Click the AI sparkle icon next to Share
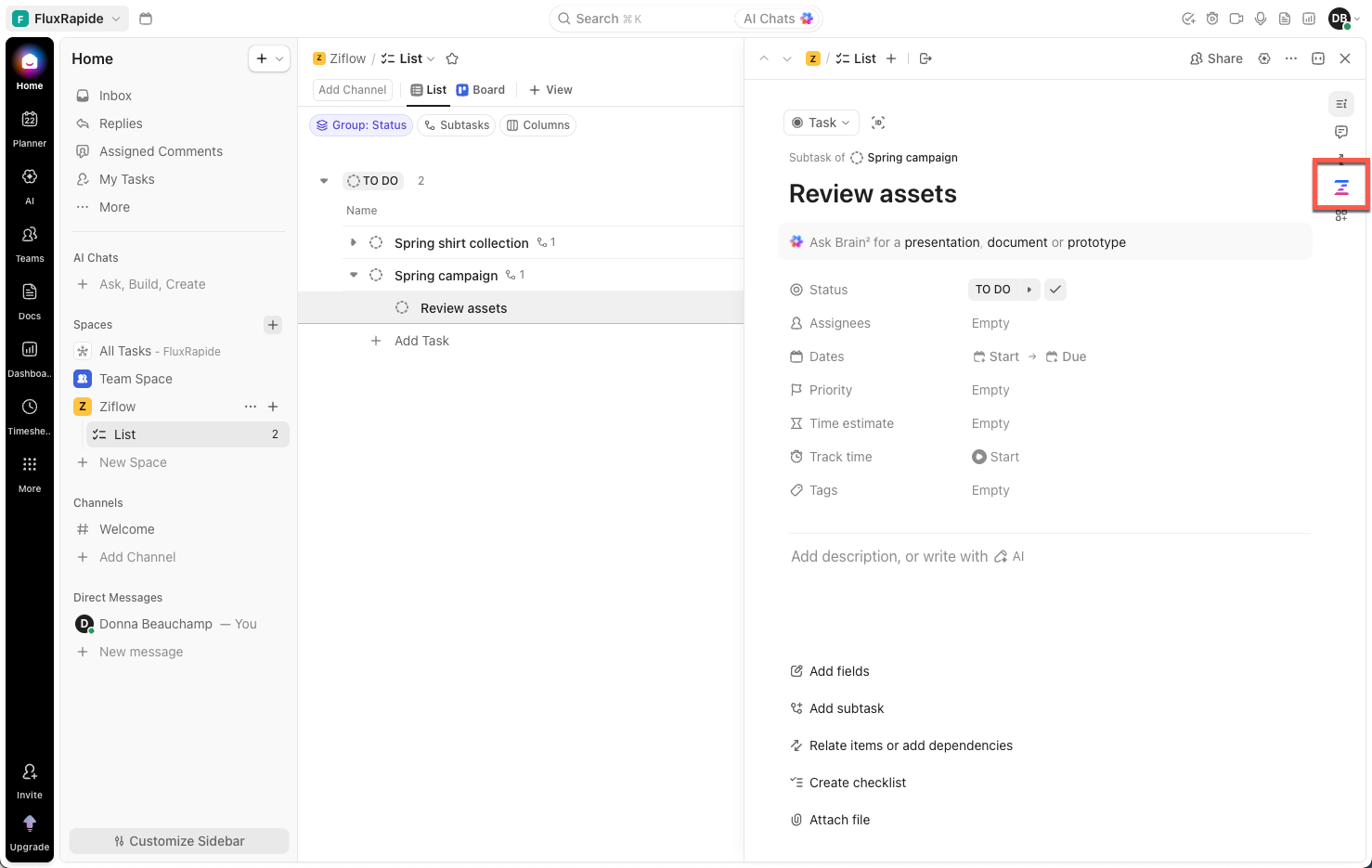 point(1264,58)
